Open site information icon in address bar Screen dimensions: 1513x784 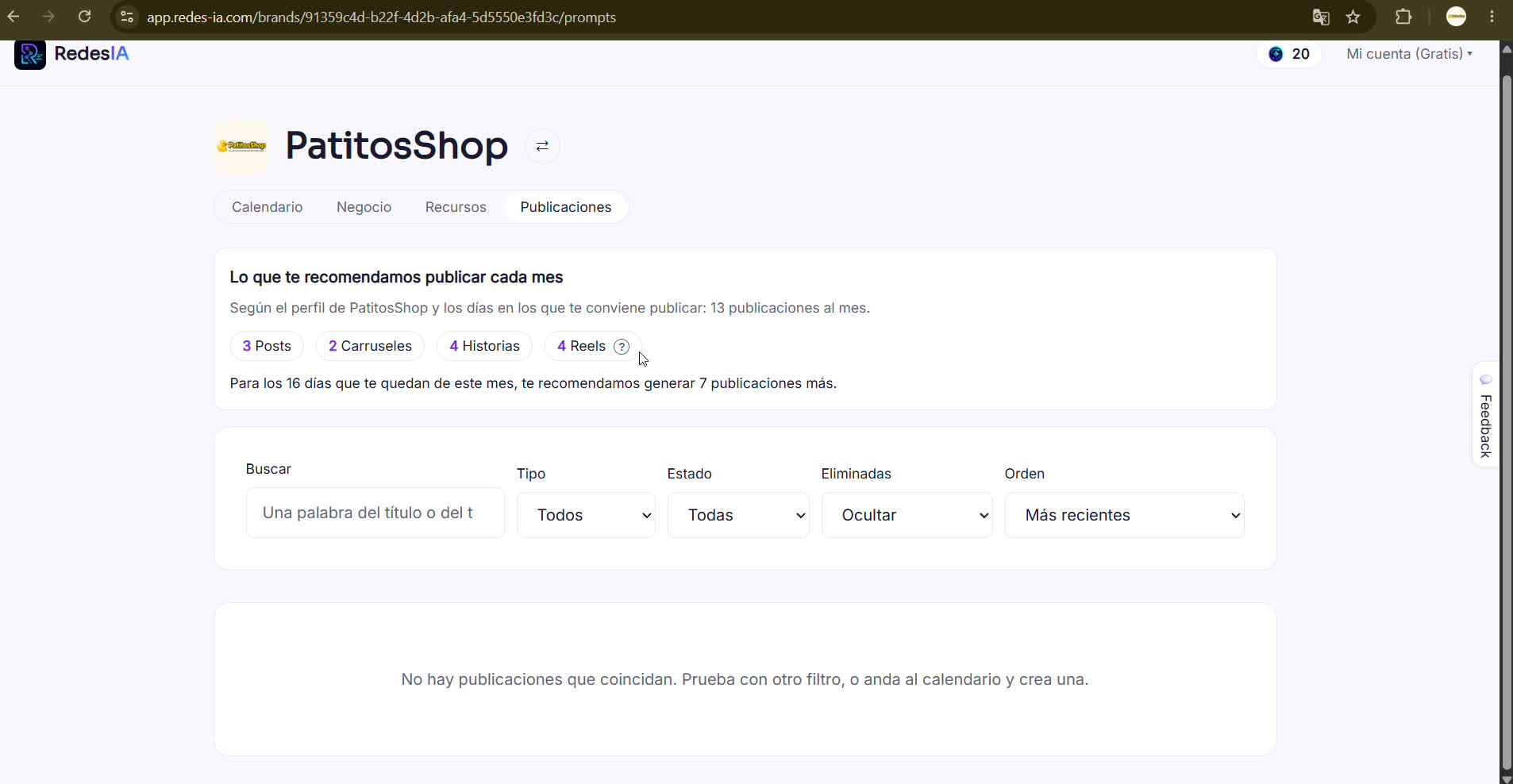click(x=126, y=17)
